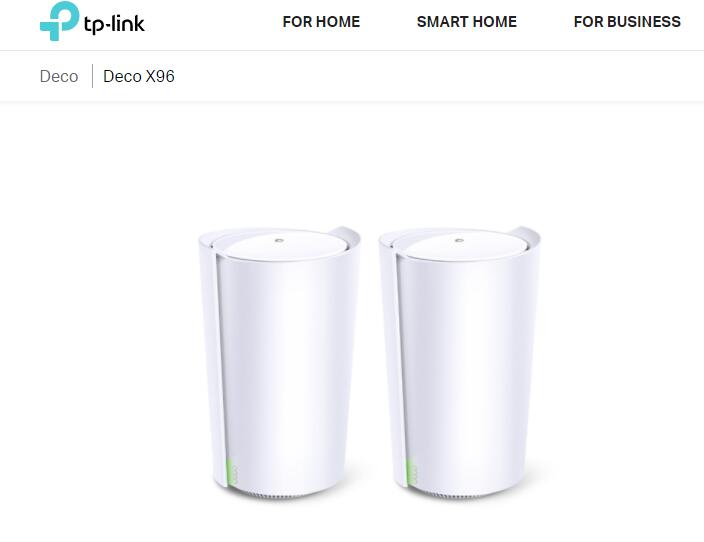Click the vented base of left Deco unit
Image resolution: width=704 pixels, height=542 pixels.
tap(280, 495)
